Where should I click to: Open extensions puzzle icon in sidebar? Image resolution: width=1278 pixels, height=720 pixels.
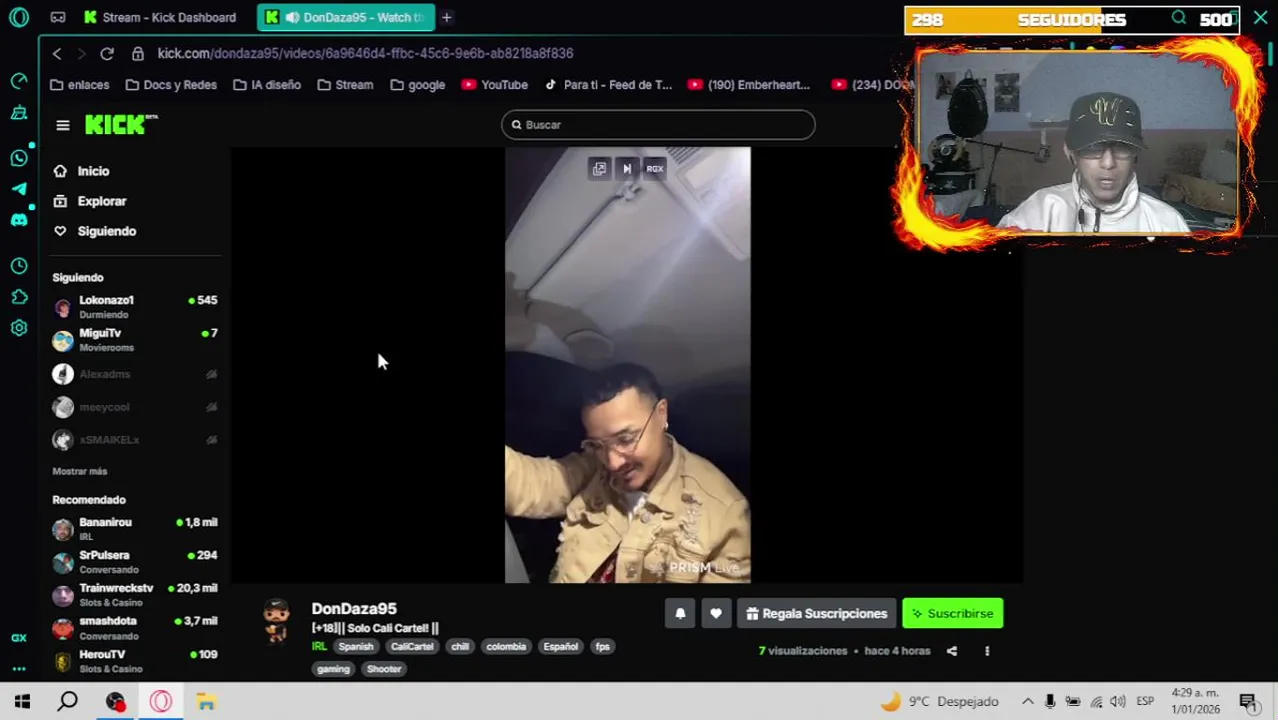(19, 297)
